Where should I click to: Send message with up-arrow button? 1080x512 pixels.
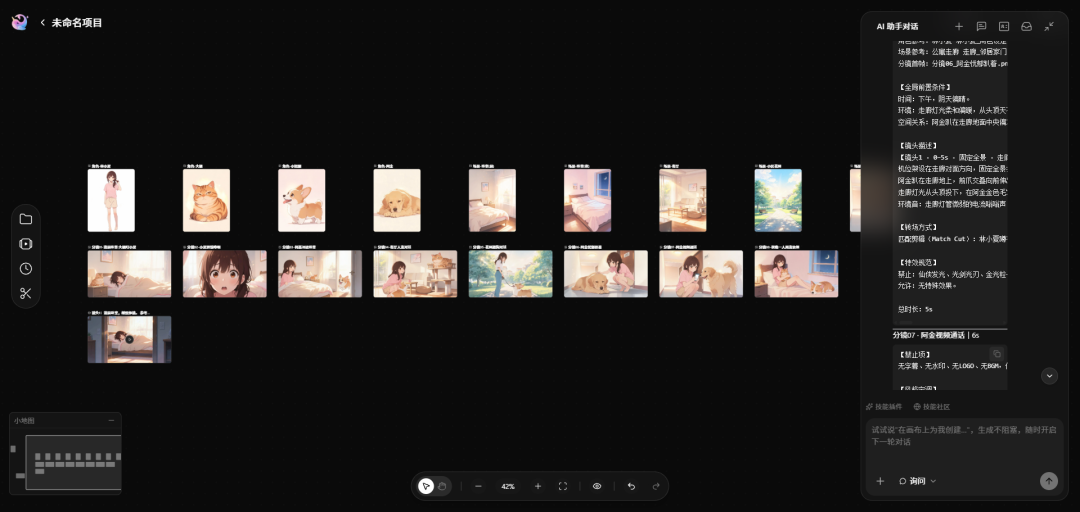click(1048, 481)
